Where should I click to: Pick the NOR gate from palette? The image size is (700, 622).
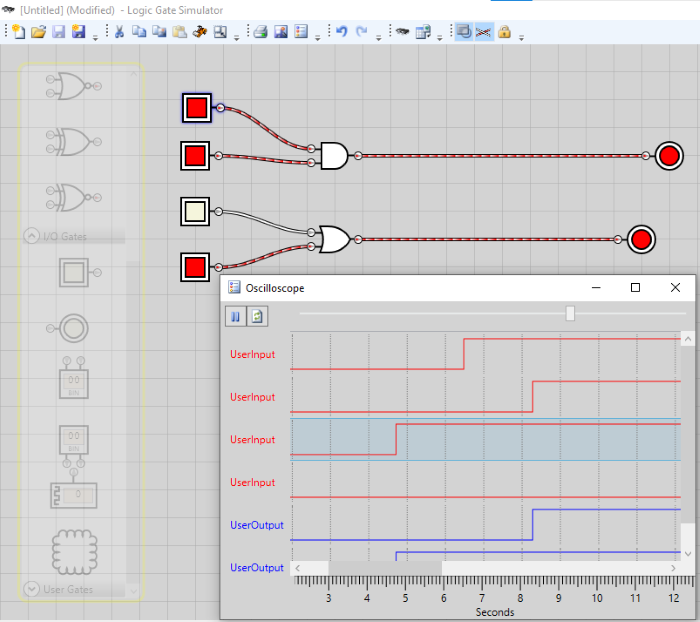click(74, 86)
